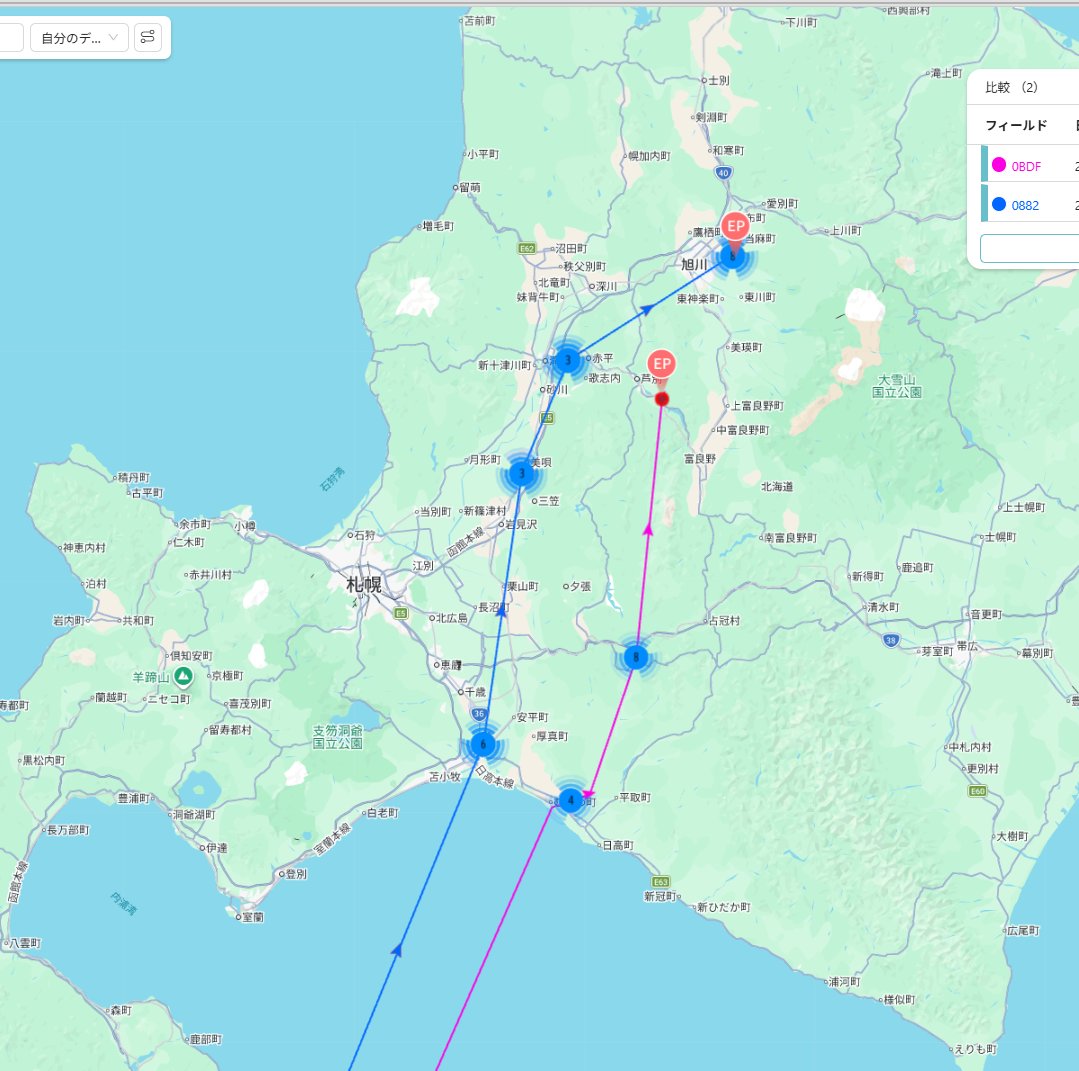Select the red endpoint dot below the EP pin
This screenshot has width=1079, height=1071.
point(662,399)
